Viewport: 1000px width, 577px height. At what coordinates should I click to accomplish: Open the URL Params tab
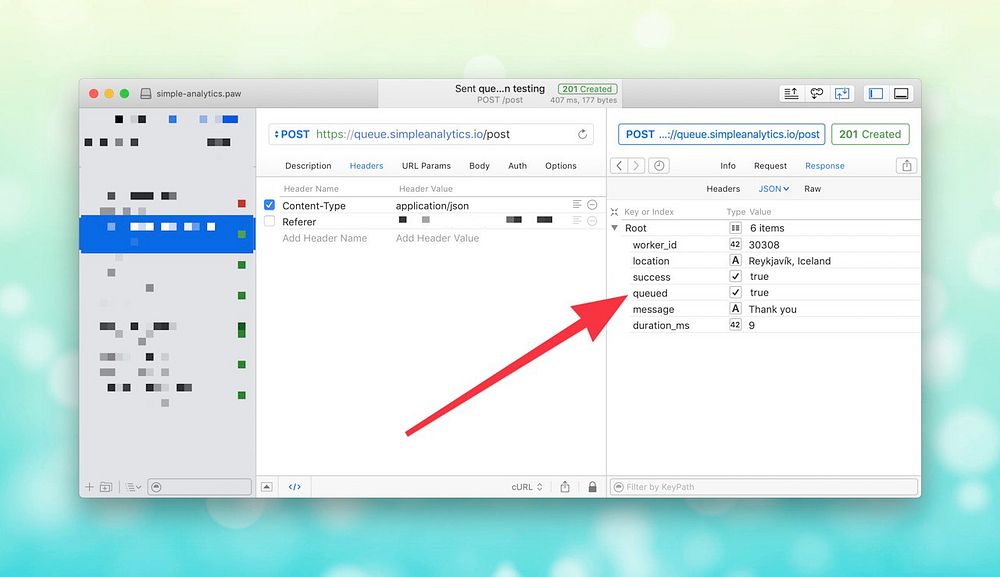click(426, 166)
